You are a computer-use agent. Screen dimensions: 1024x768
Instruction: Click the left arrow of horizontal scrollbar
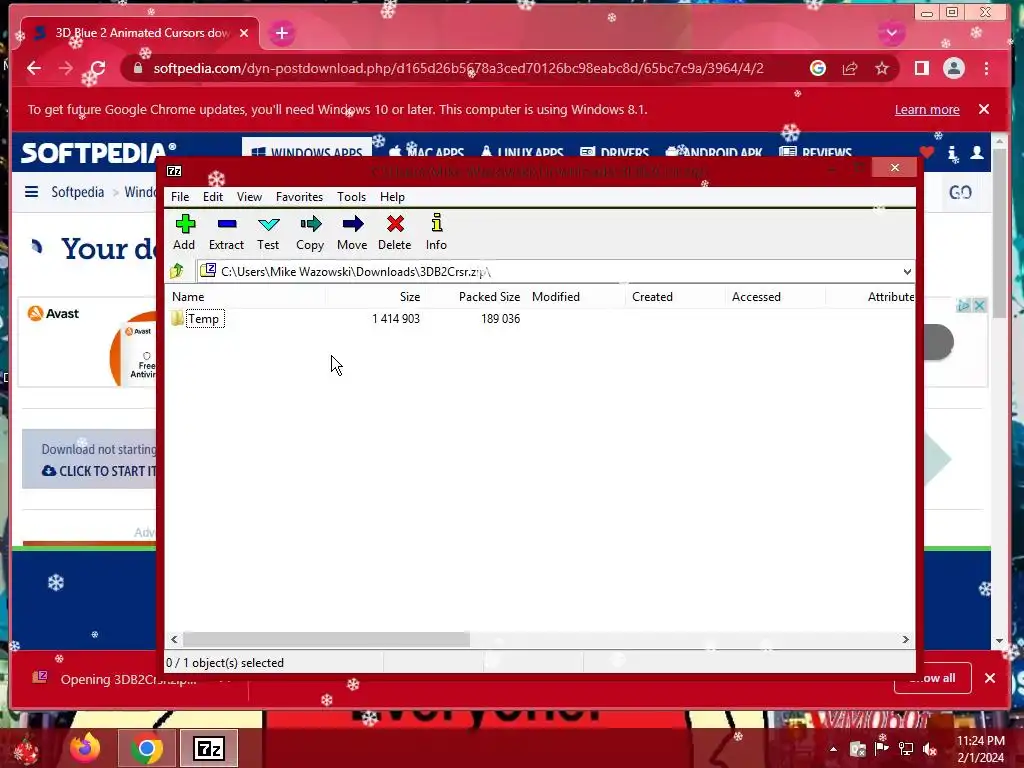[x=174, y=639]
